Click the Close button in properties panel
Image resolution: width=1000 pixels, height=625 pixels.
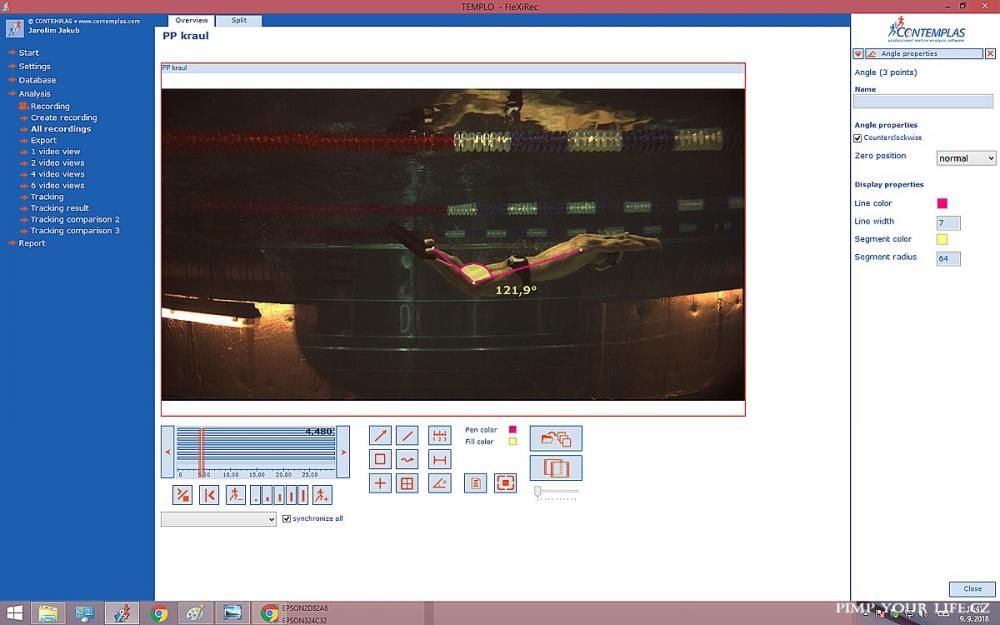coord(972,589)
